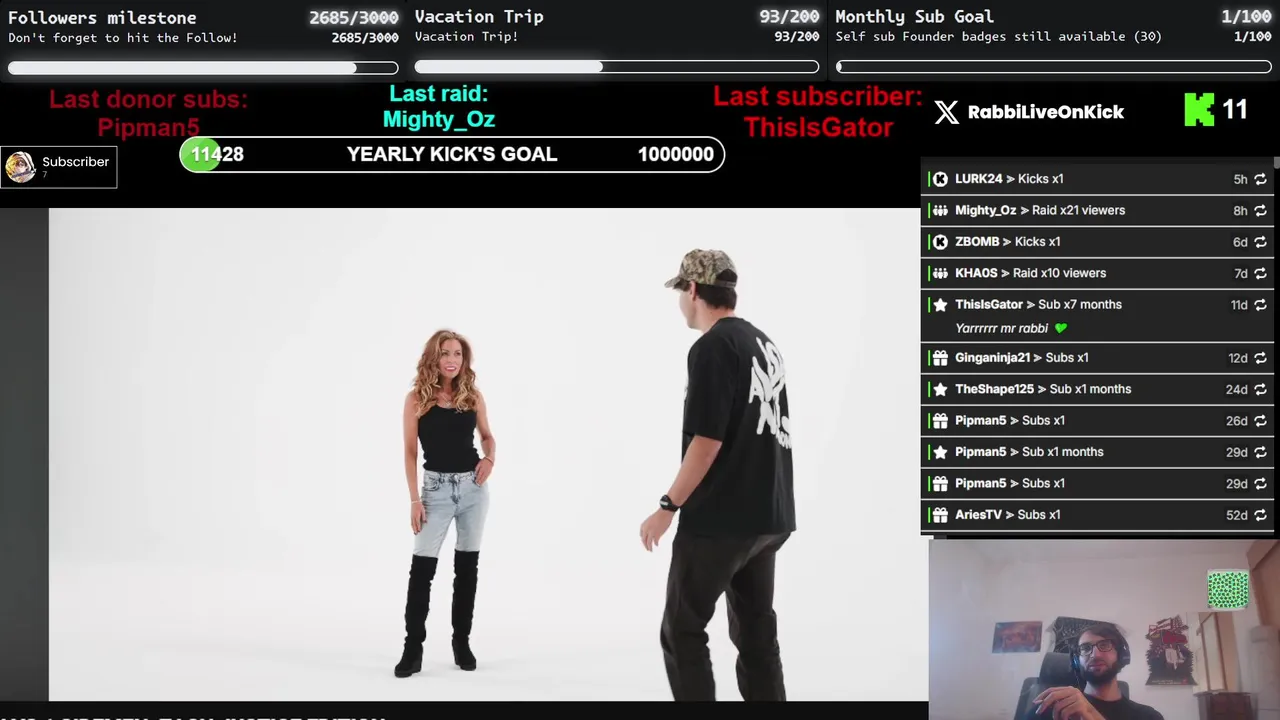The image size is (1280, 720).
Task: Click the raid icon beside Mighty_Oz
Action: 940,210
